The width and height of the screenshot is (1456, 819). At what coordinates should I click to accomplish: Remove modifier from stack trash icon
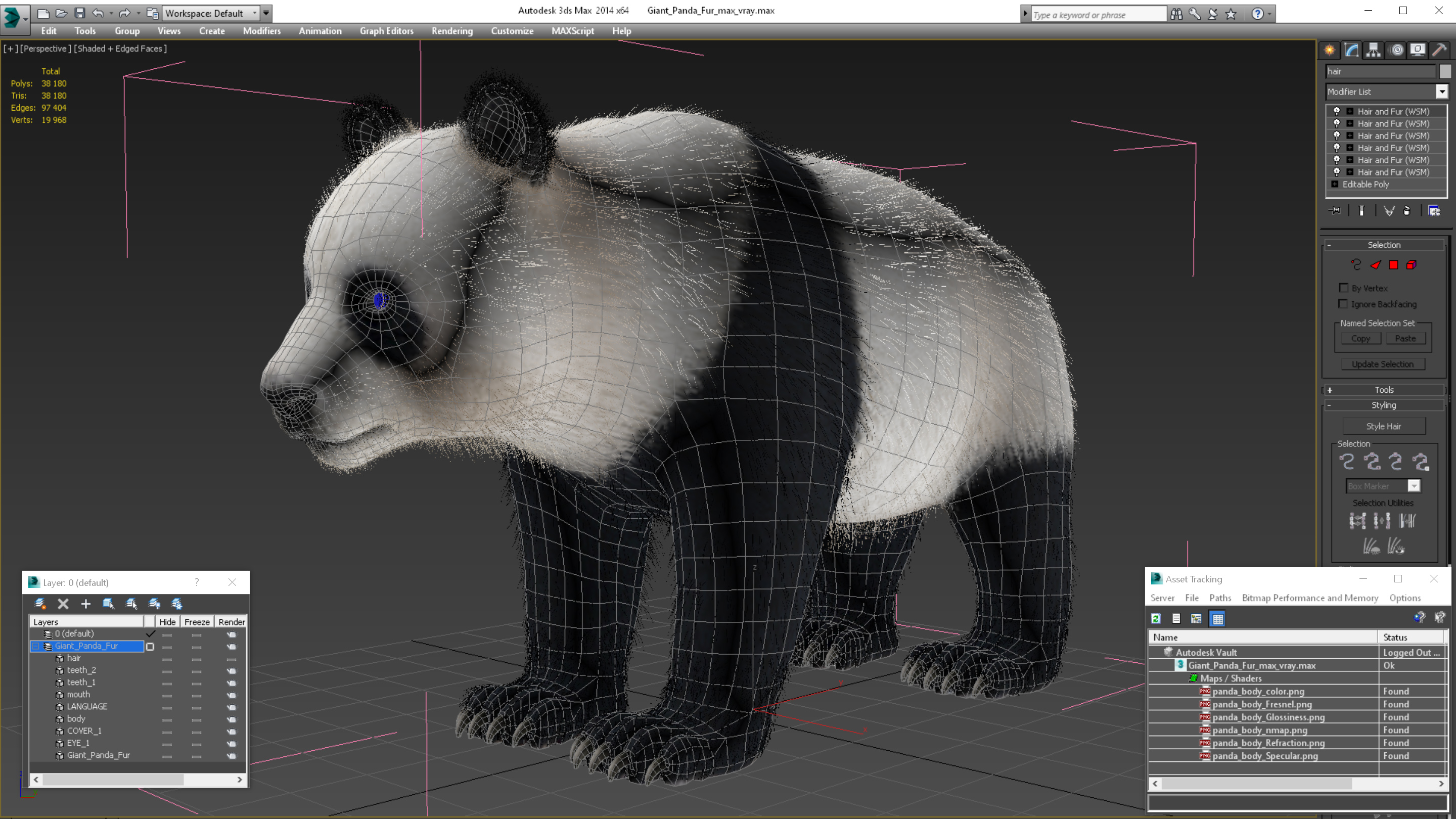[1407, 211]
